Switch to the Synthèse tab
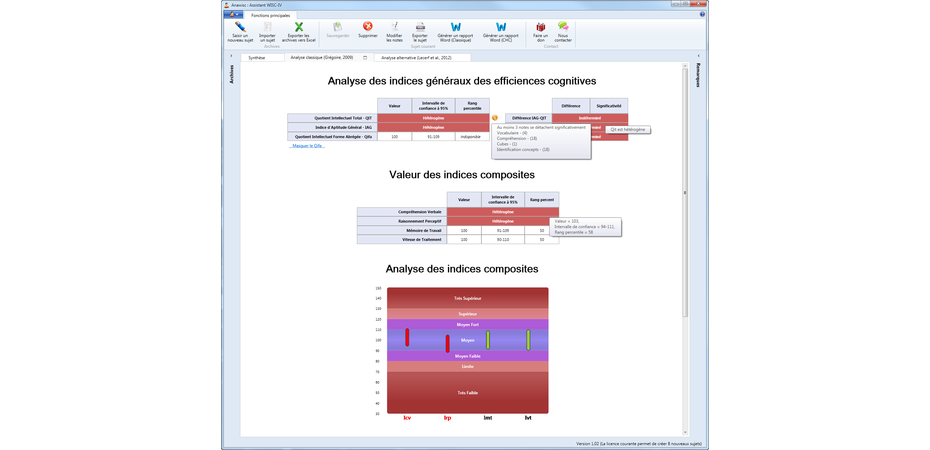 (257, 58)
